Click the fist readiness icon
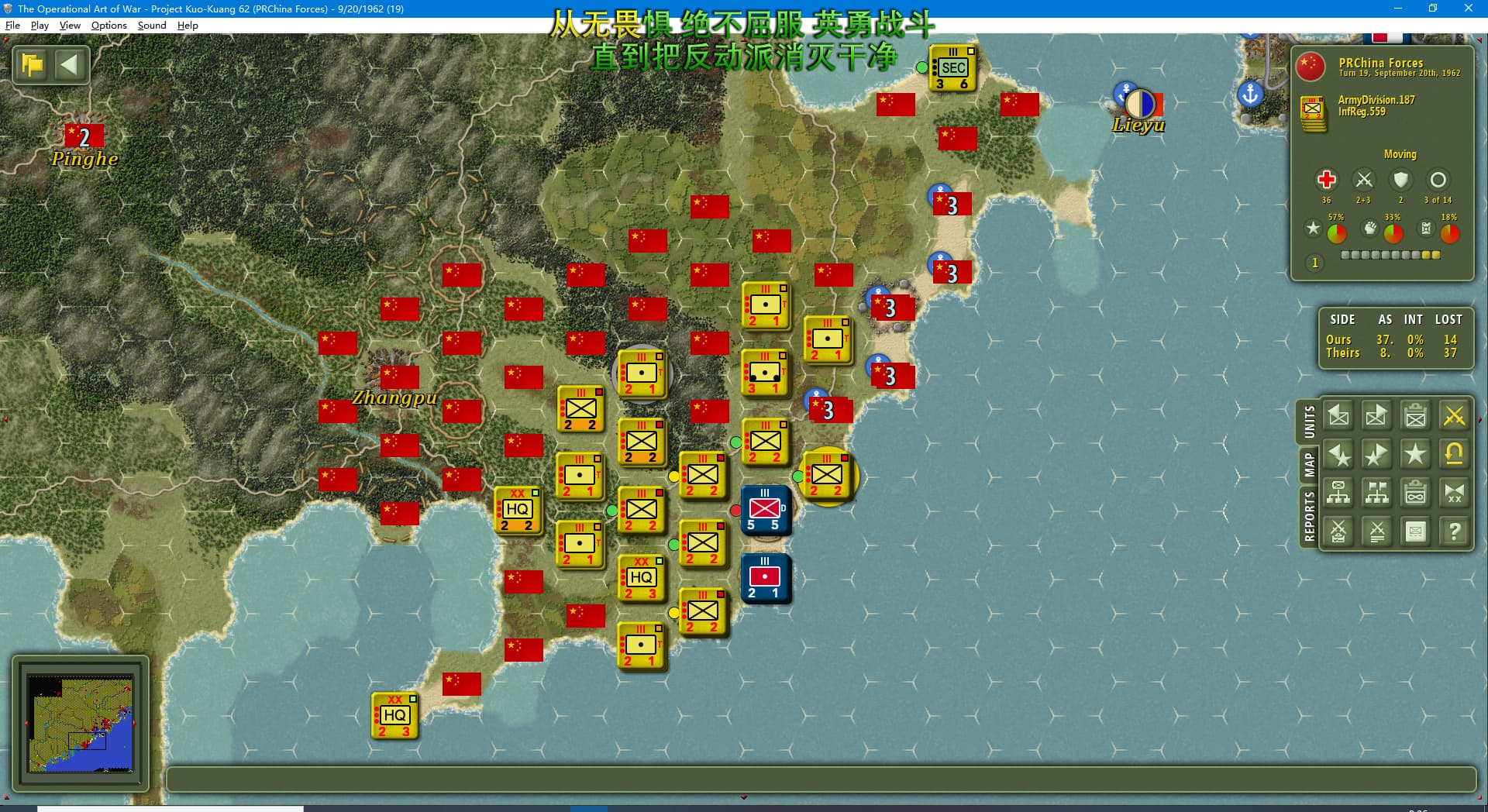The image size is (1488, 812). pyautogui.click(x=1370, y=229)
